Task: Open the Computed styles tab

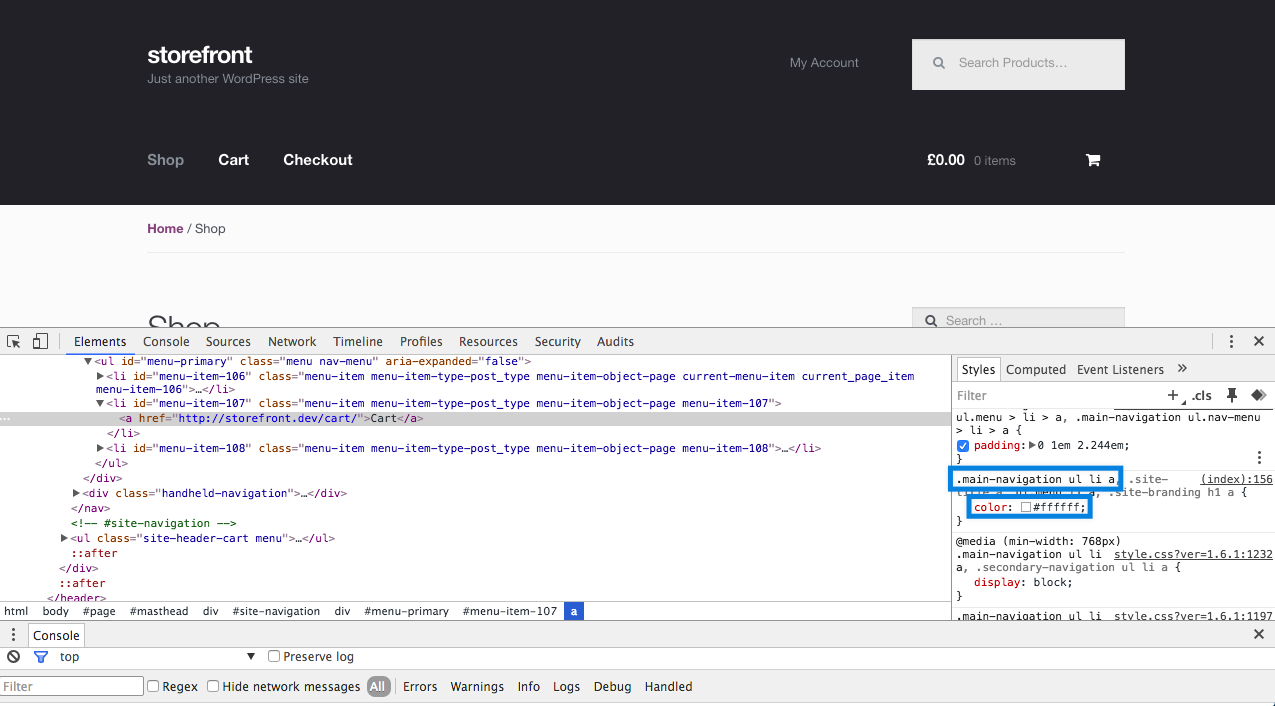Action: pos(1035,369)
